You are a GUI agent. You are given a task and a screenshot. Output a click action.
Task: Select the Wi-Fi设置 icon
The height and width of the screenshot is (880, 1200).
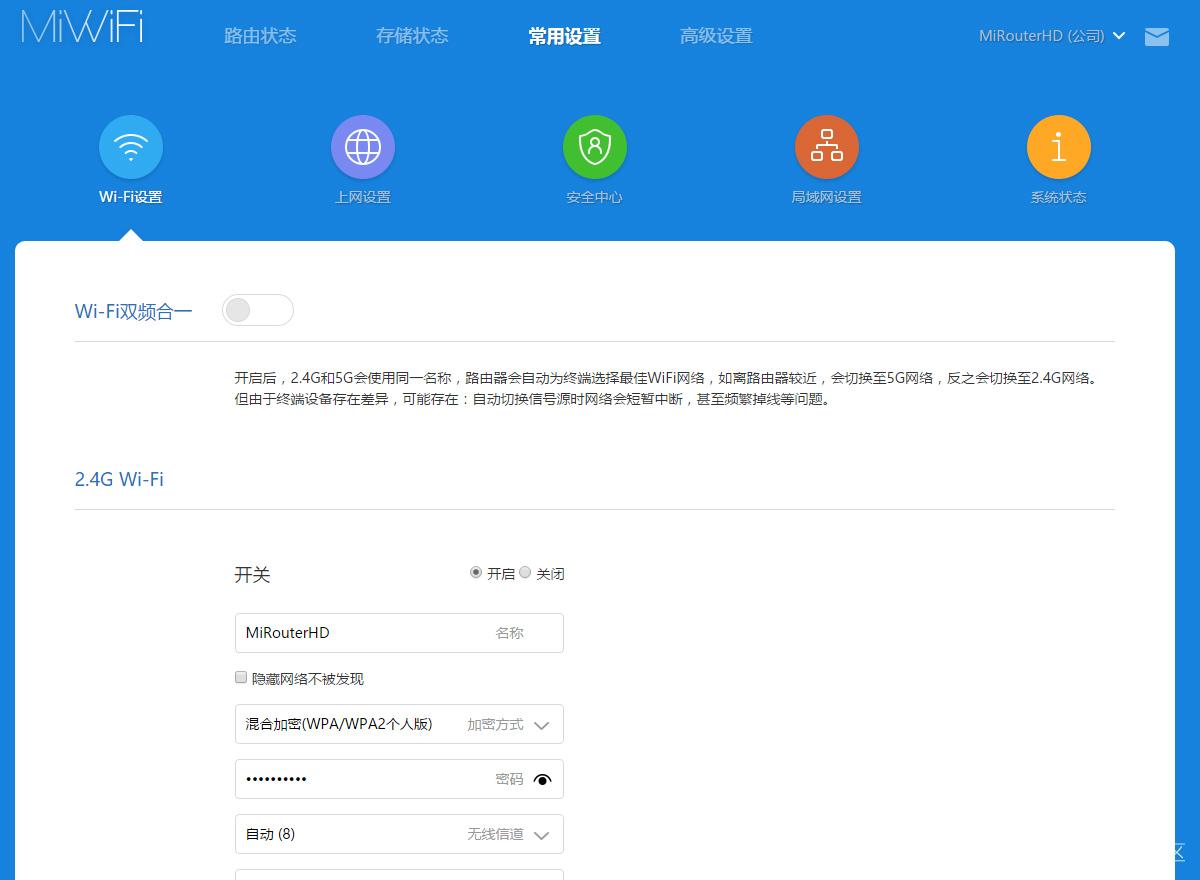click(131, 147)
